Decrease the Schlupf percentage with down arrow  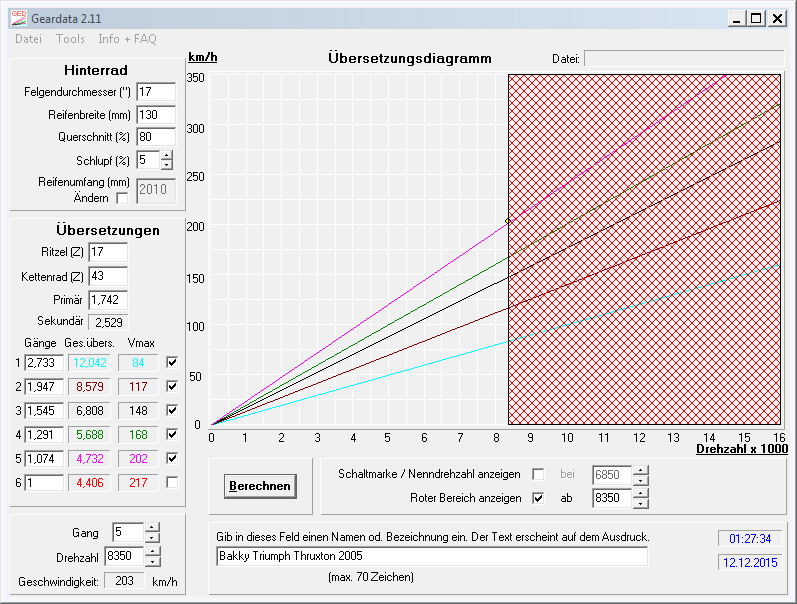click(x=166, y=164)
